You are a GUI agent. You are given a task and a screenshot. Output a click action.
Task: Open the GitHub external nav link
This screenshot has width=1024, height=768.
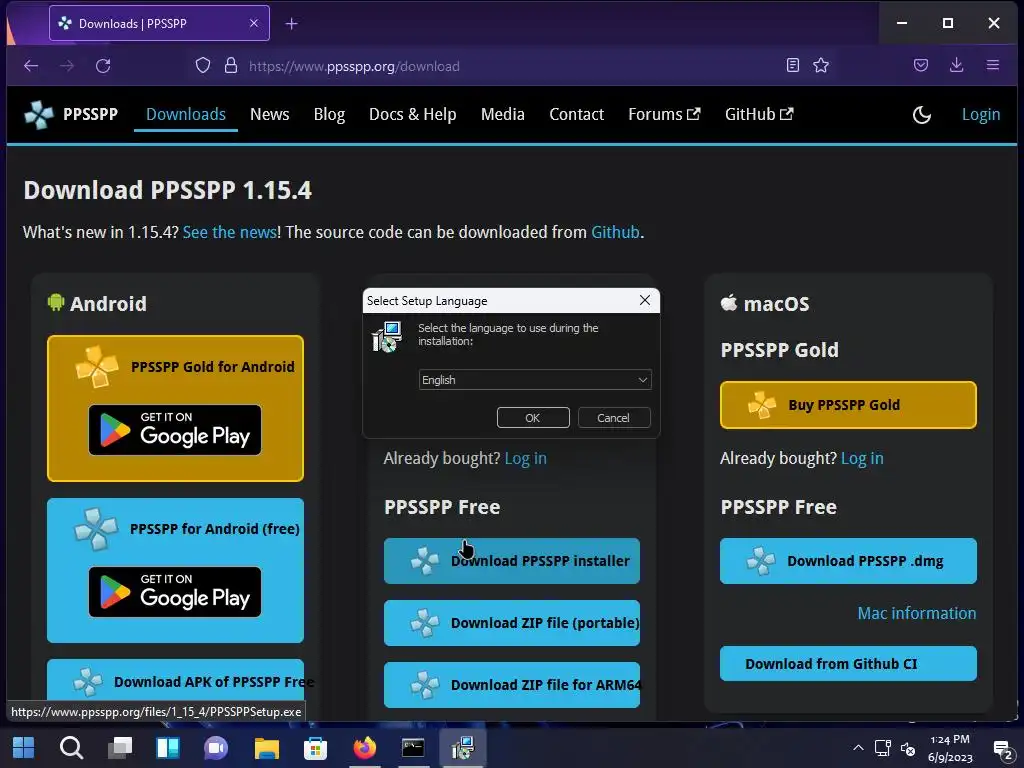pos(759,114)
